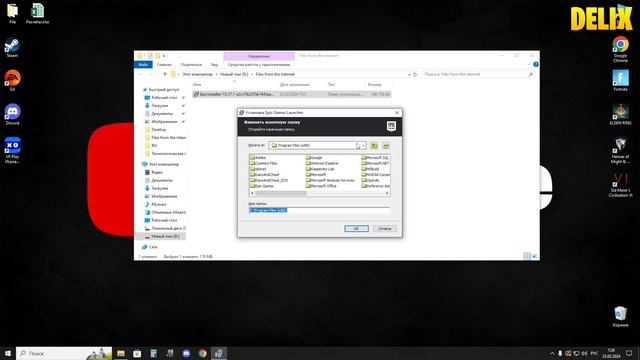Open Heroes of Might & Magic shortcut
This screenshot has width=640, height=360.
pyautogui.click(x=620, y=151)
